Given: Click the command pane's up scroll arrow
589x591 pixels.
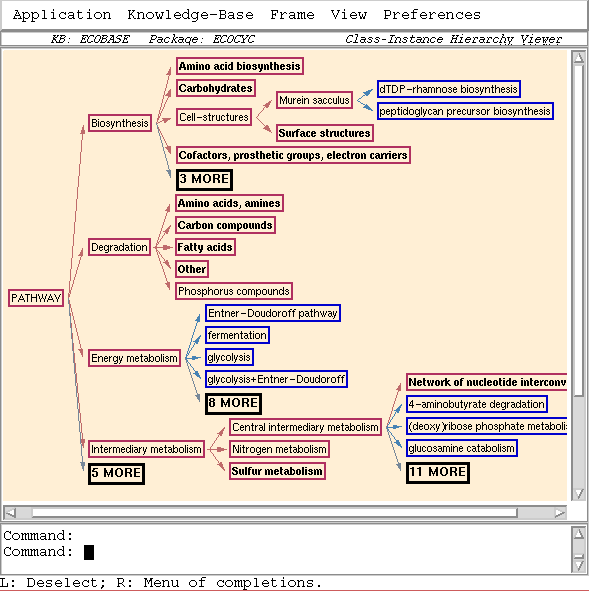Looking at the screenshot, I should [579, 533].
